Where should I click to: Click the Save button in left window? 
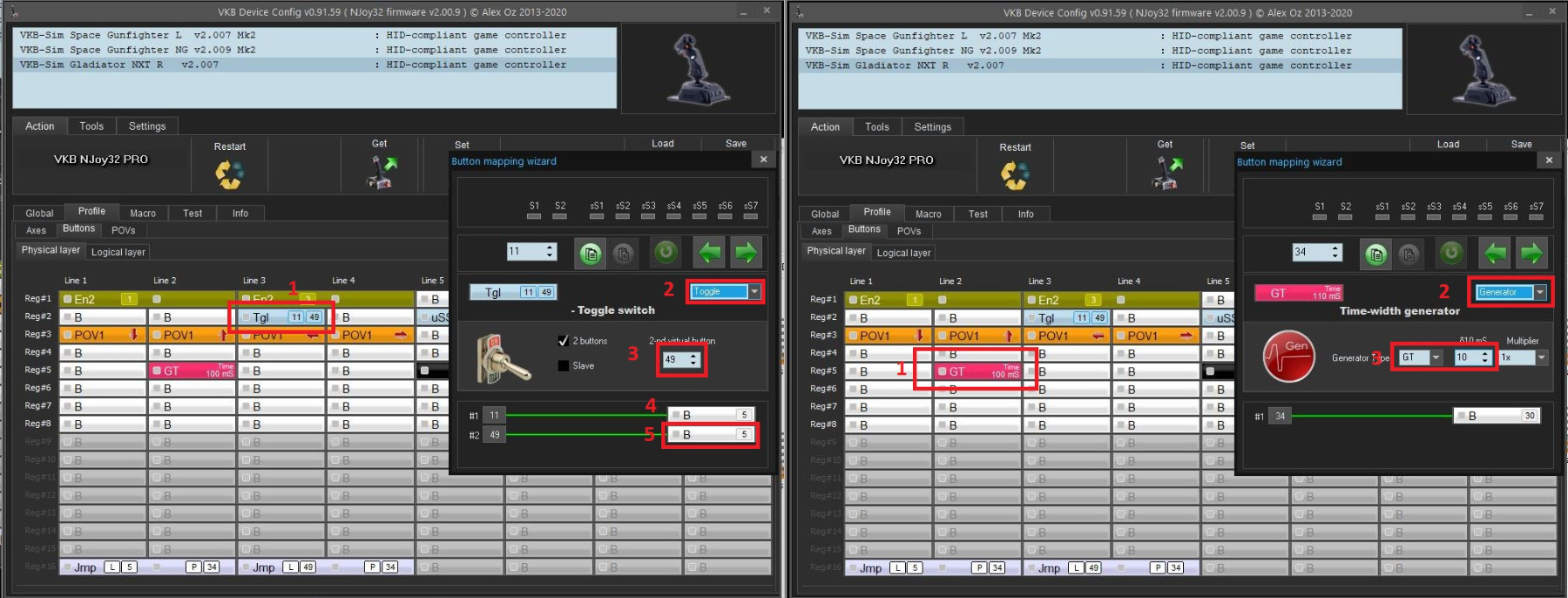click(736, 144)
